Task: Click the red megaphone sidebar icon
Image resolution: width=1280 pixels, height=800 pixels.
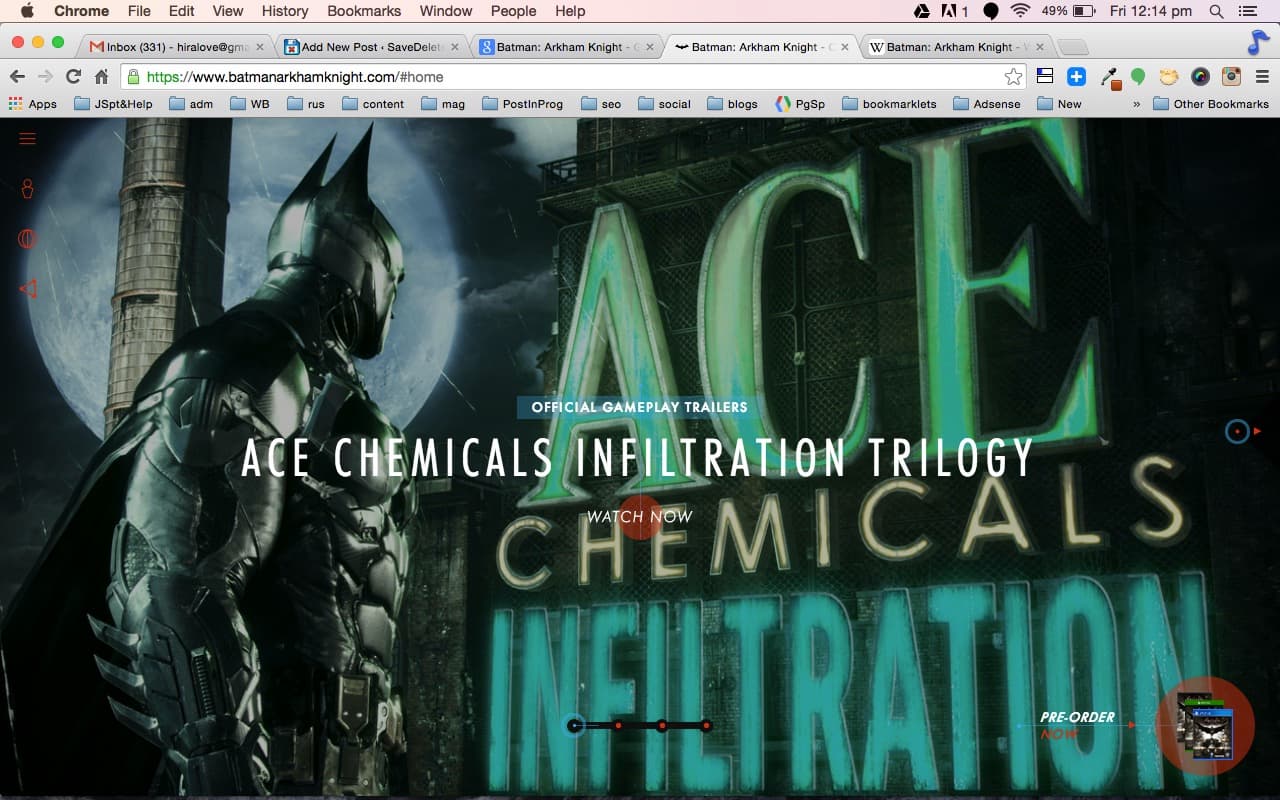Action: (28, 289)
